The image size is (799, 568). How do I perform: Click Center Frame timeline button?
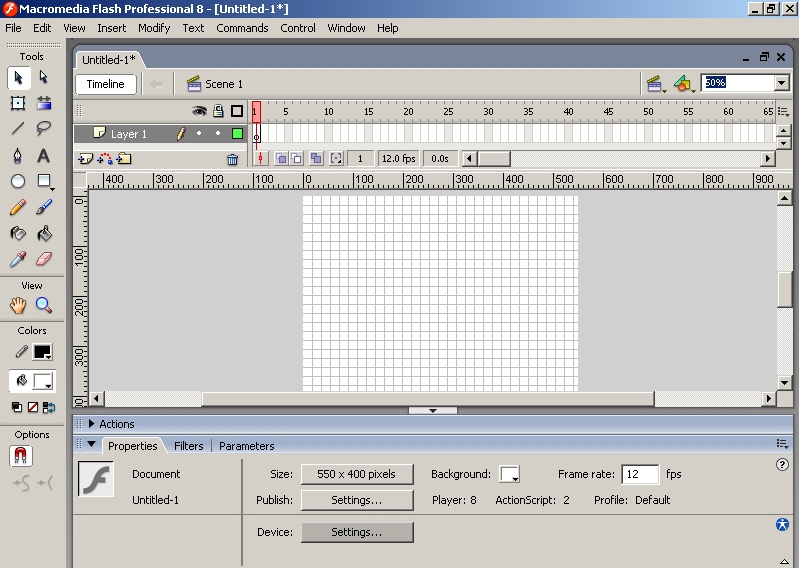click(x=260, y=158)
